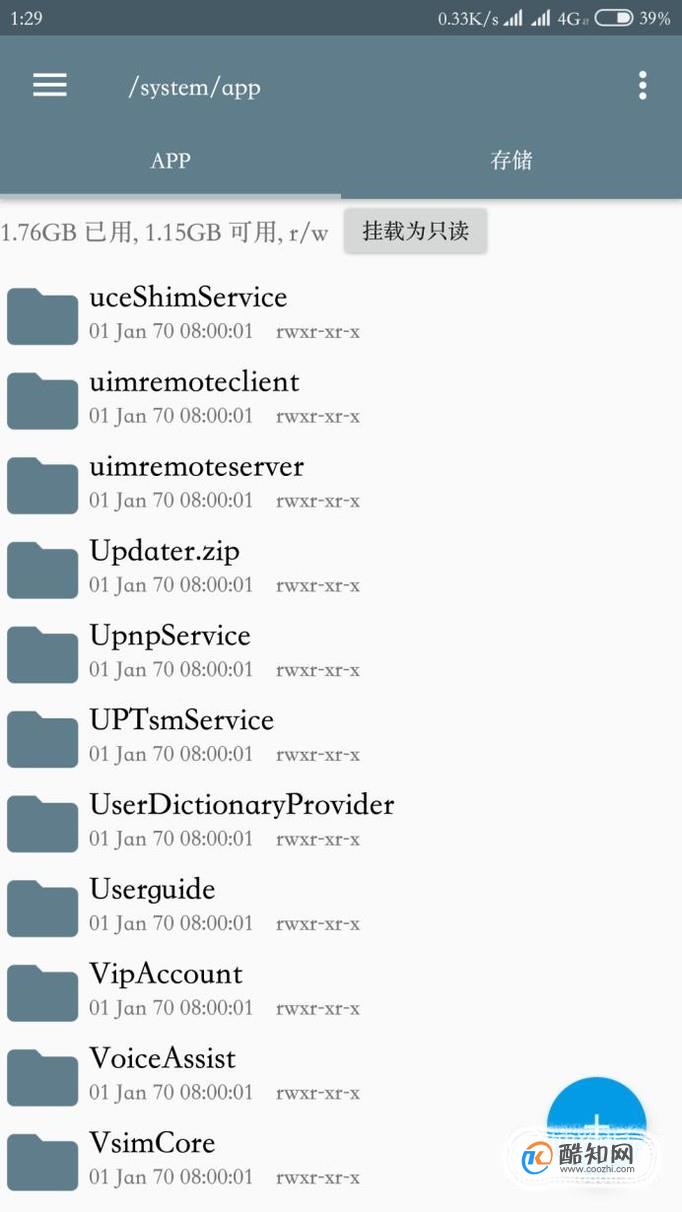Screen dimensions: 682x1212
Task: Open the UpnpService folder
Action: 341,653
